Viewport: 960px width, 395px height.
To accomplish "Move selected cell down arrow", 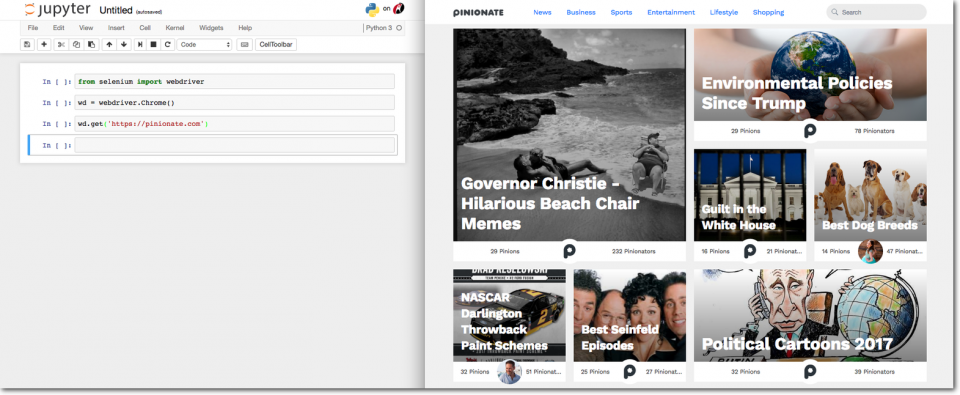I will click(x=124, y=45).
